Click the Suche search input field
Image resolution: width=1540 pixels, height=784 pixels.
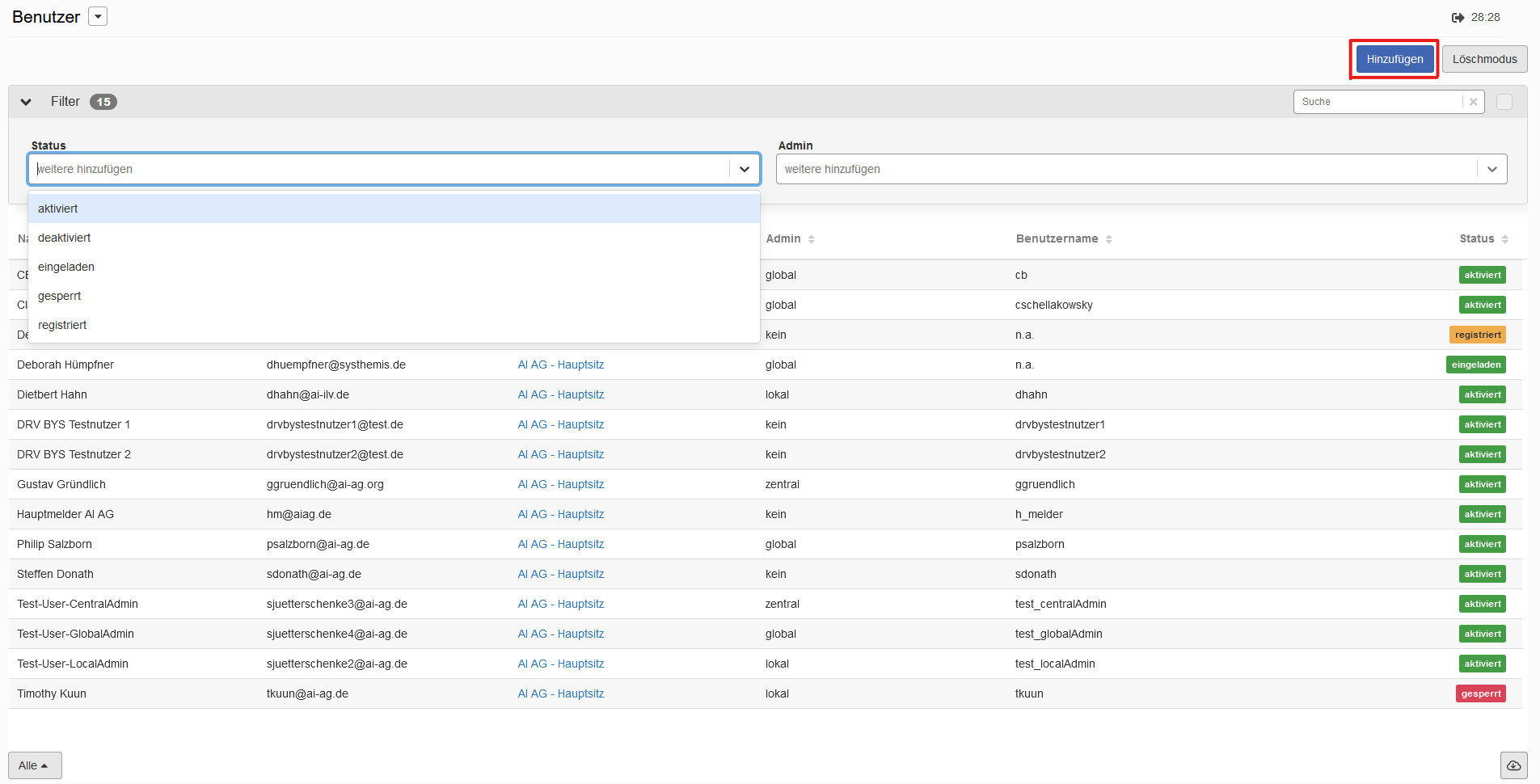click(x=1378, y=102)
